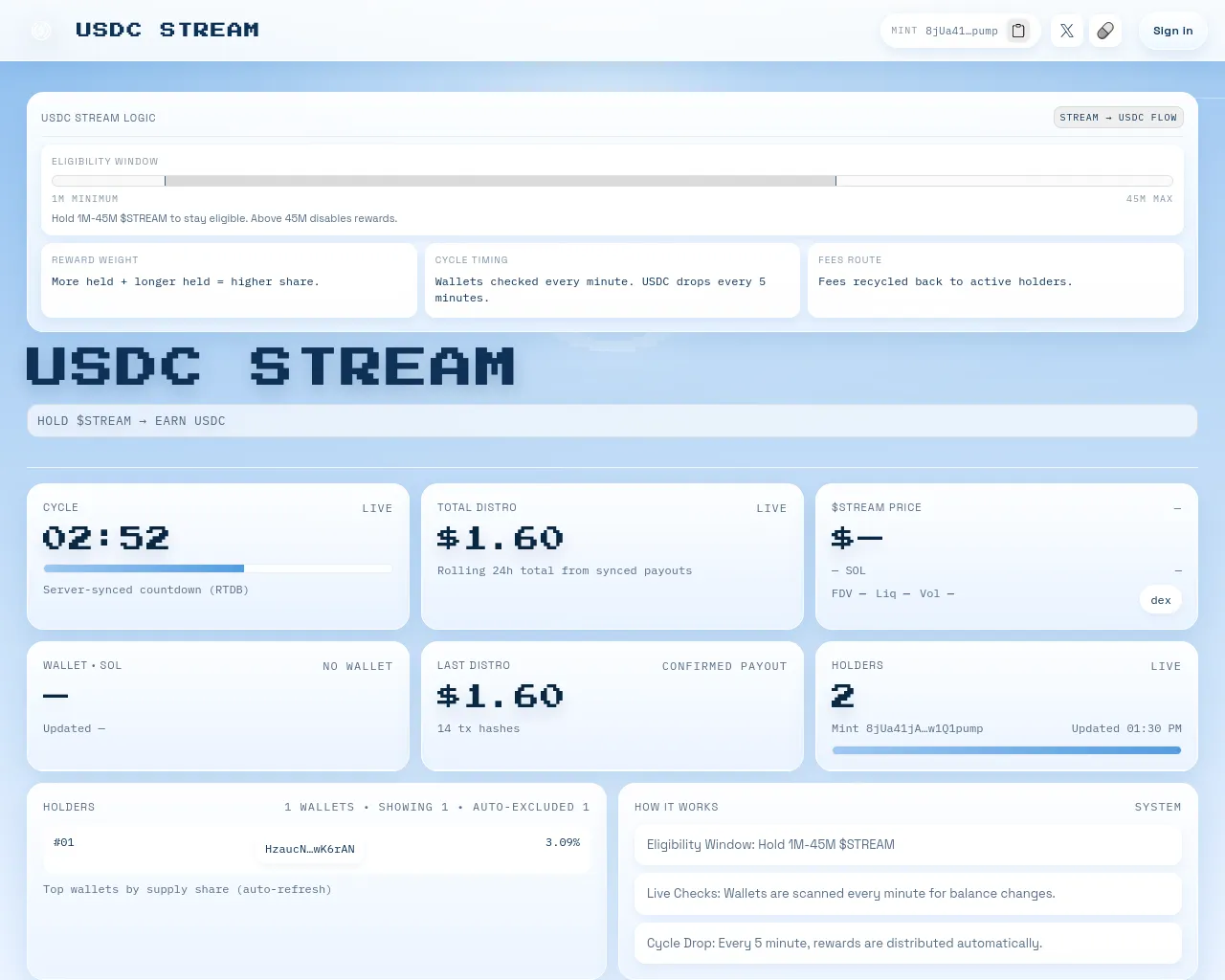Click the REWARD WEIGHT card
The height and width of the screenshot is (980, 1225).
click(229, 279)
